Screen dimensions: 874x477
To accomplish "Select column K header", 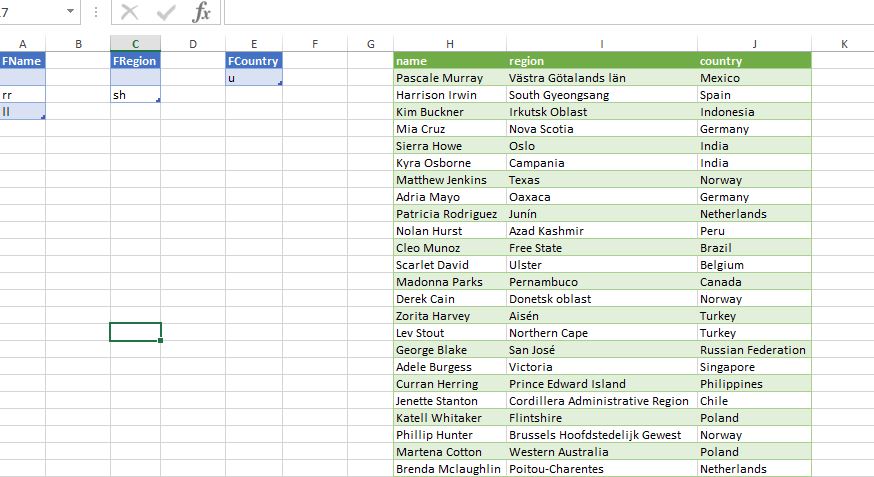I will [x=844, y=44].
